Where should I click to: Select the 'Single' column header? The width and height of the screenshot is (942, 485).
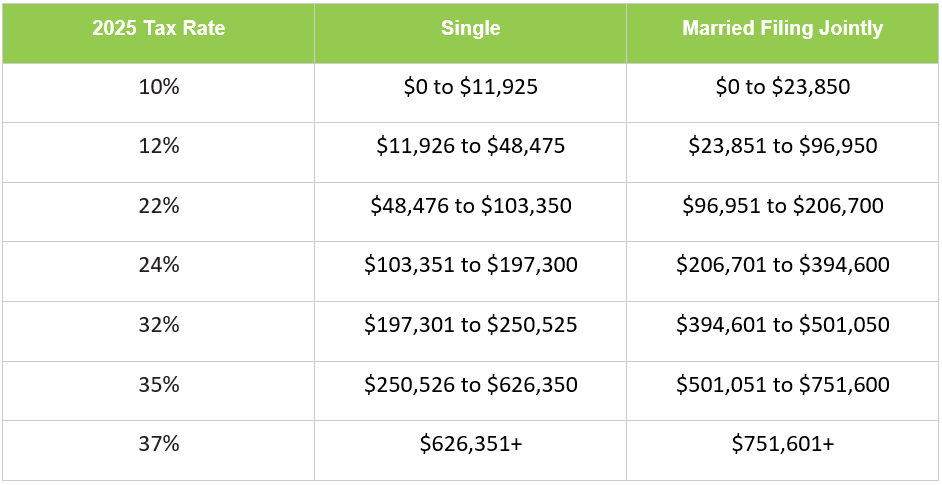[x=470, y=33]
